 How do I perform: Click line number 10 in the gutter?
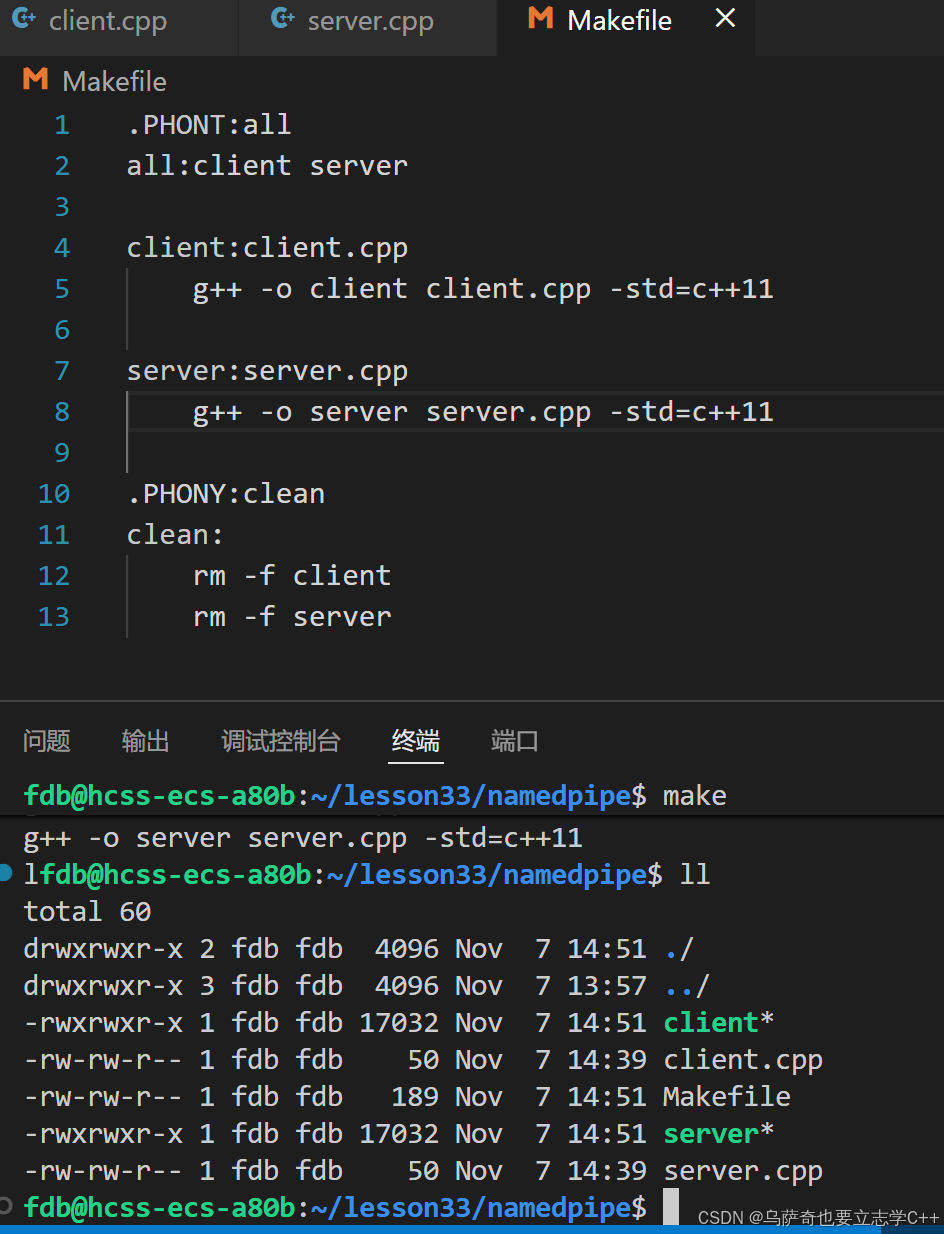click(x=54, y=494)
